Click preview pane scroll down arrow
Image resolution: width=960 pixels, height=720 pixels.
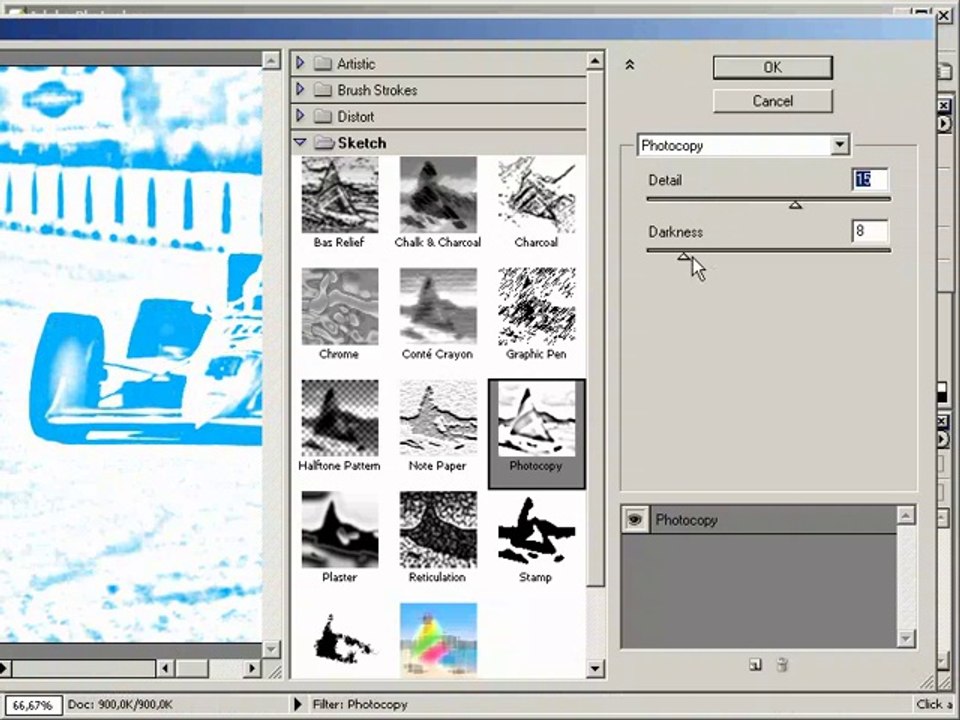271,648
